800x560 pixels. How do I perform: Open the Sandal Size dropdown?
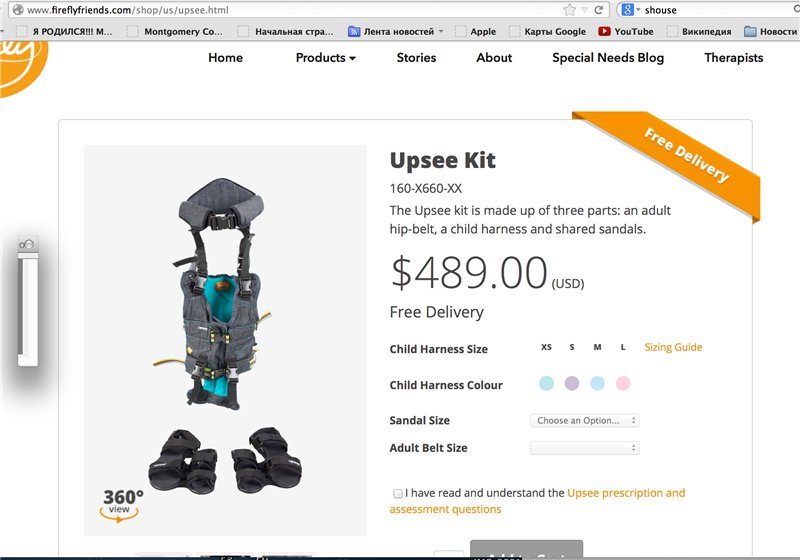[585, 421]
